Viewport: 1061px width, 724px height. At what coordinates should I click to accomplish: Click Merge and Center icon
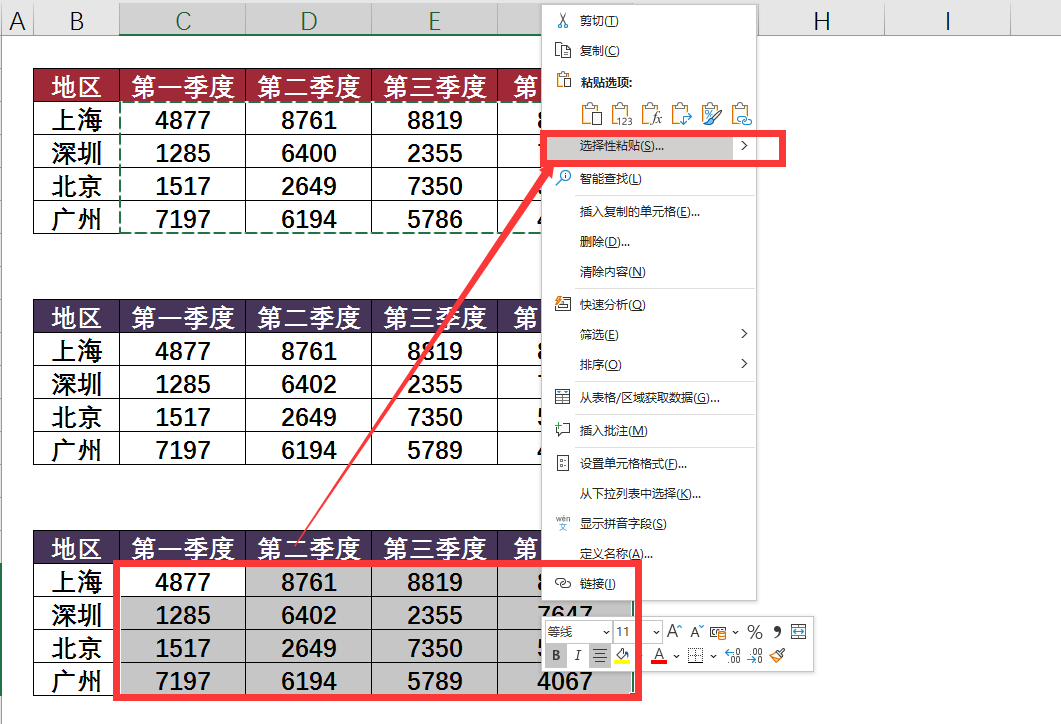tap(798, 631)
